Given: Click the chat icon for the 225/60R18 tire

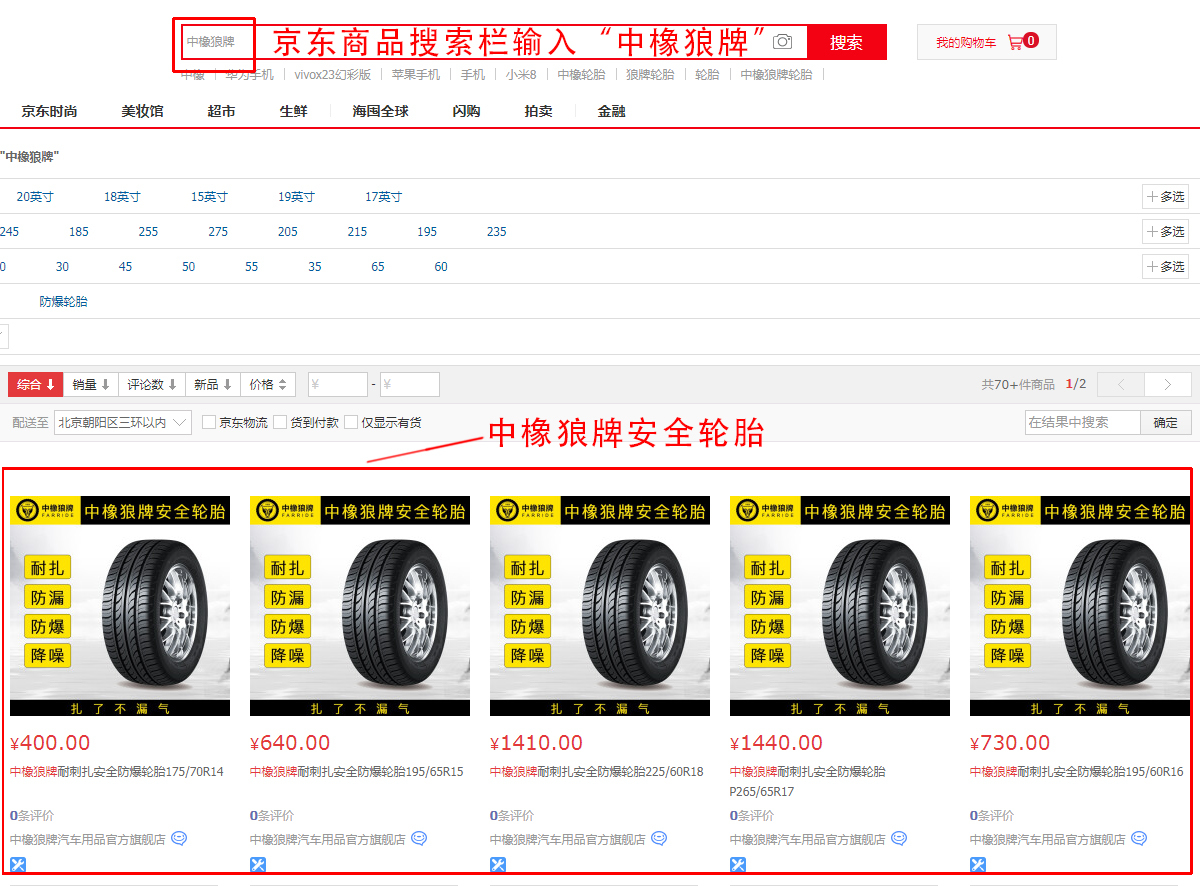Looking at the screenshot, I should pyautogui.click(x=659, y=839).
